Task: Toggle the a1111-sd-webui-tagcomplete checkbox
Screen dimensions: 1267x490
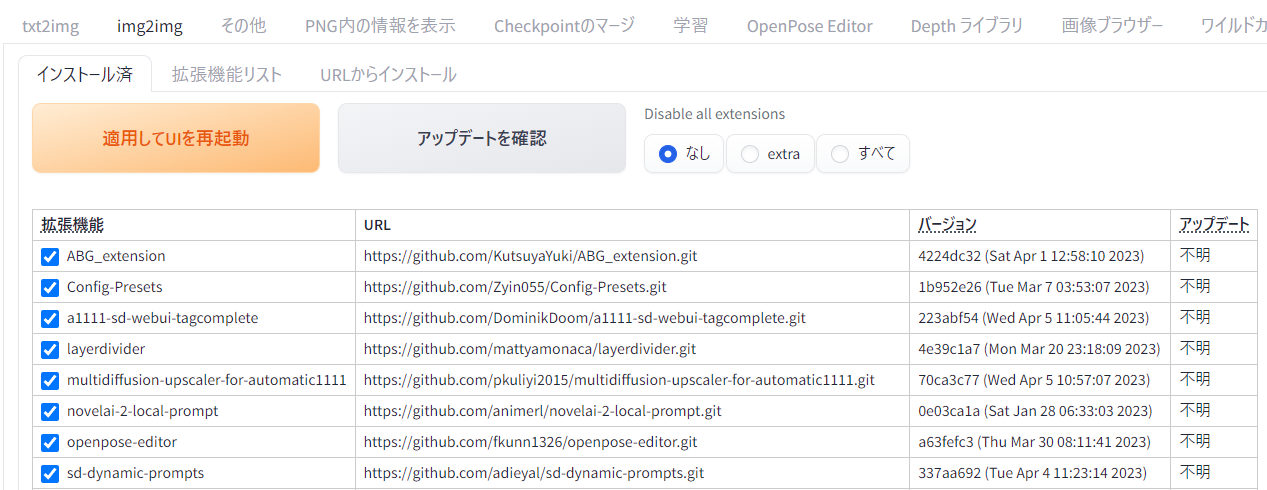Action: (50, 319)
